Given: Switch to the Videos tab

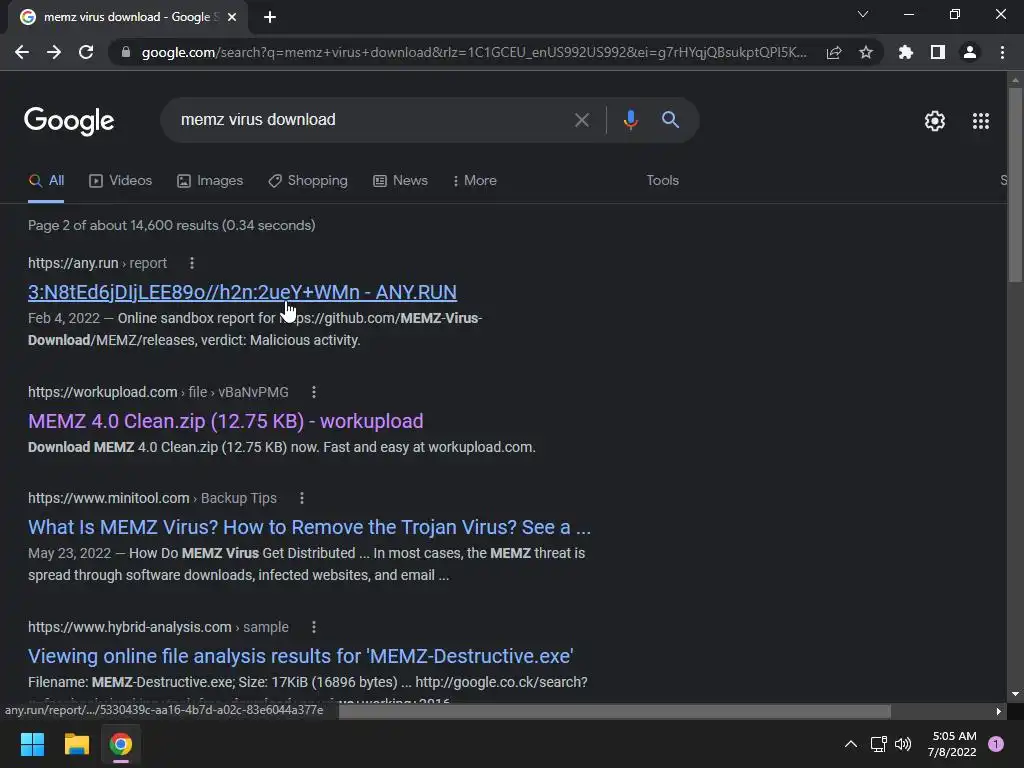Looking at the screenshot, I should 120,181.
